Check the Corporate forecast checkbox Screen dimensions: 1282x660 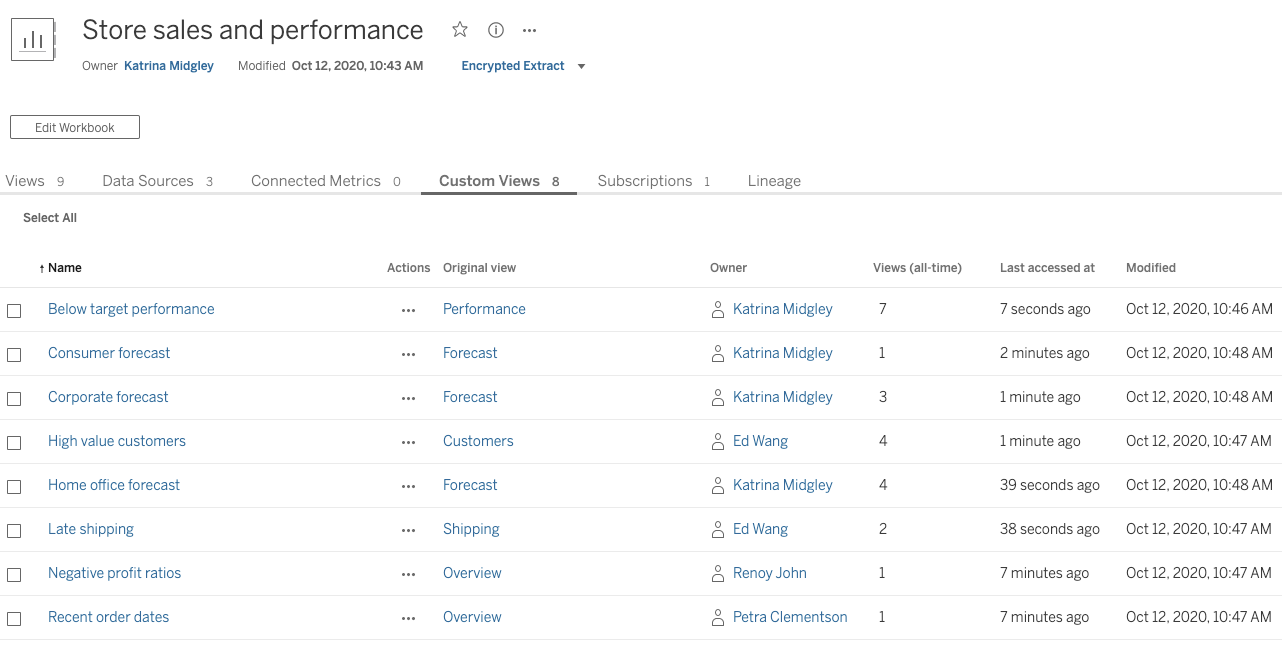click(x=14, y=398)
